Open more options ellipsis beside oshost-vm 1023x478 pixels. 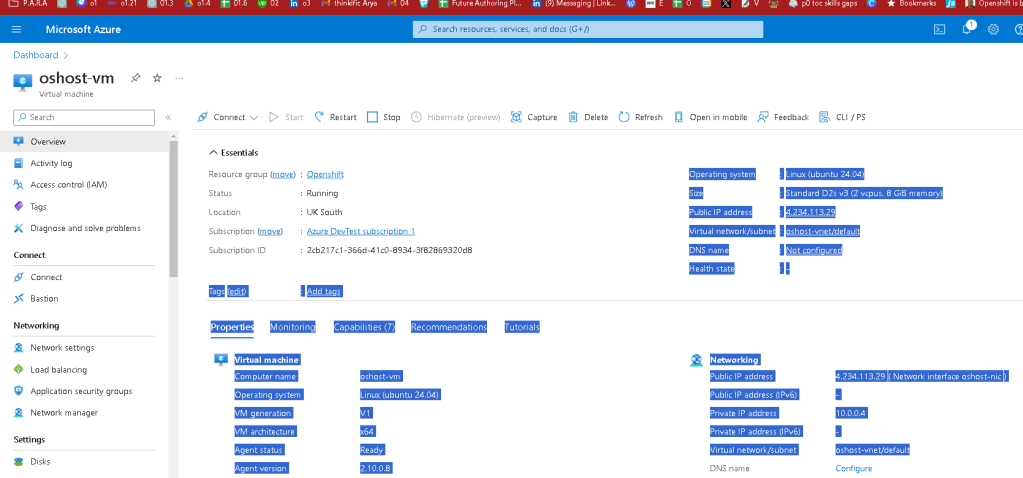[179, 78]
